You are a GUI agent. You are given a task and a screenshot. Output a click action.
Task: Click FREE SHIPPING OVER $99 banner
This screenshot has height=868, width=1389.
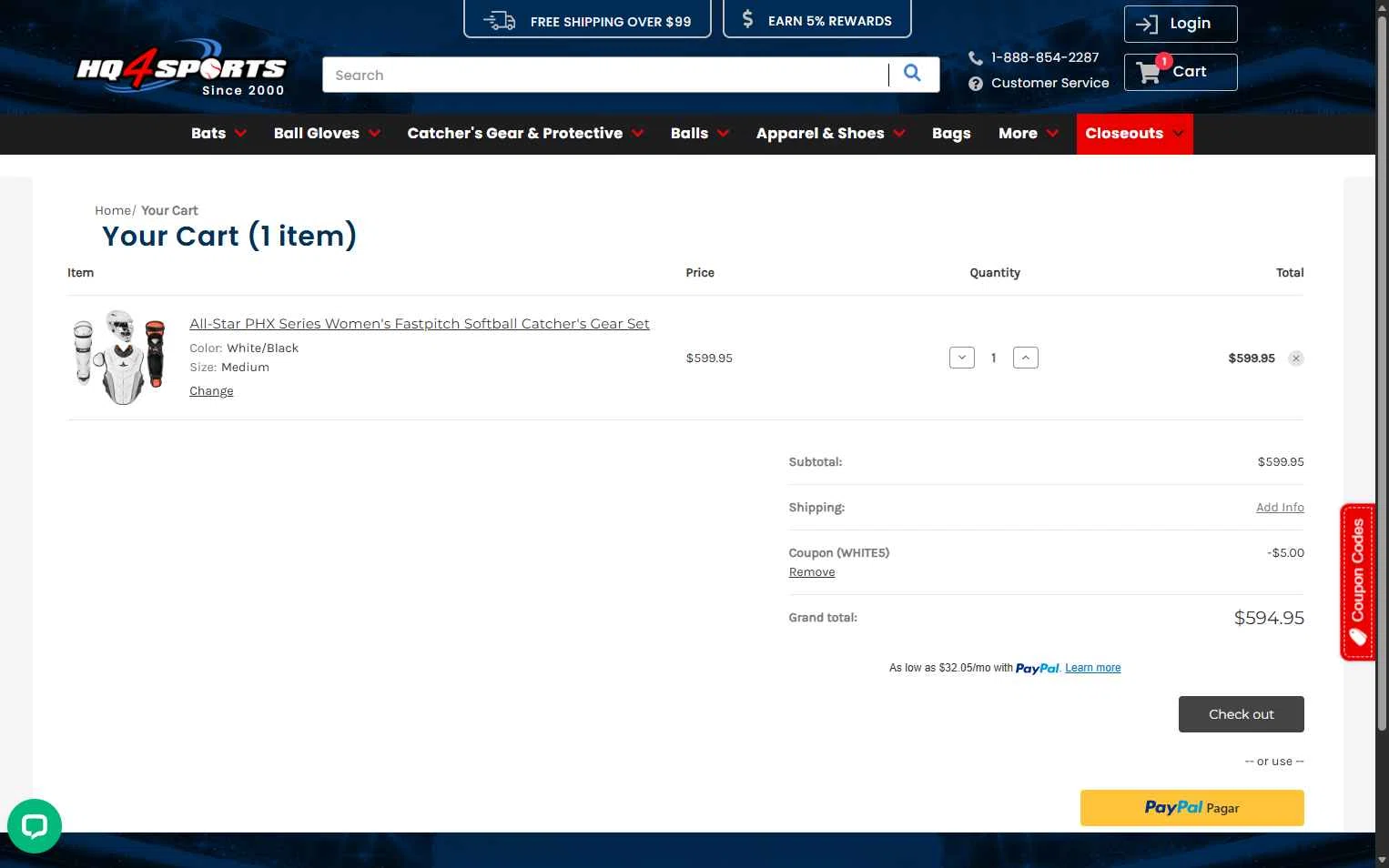click(587, 19)
